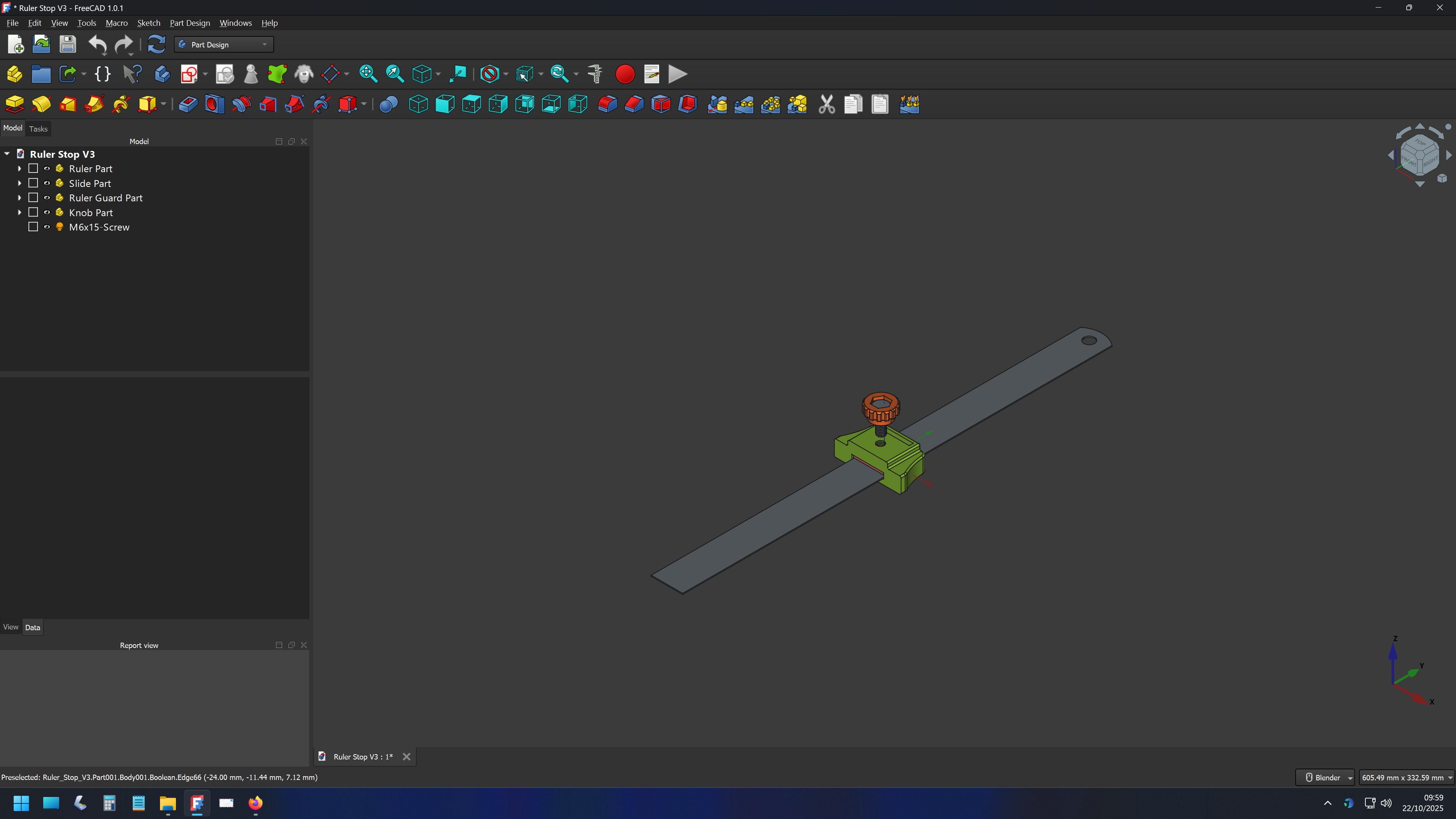
Task: Click the Pad tool icon
Action: [15, 104]
